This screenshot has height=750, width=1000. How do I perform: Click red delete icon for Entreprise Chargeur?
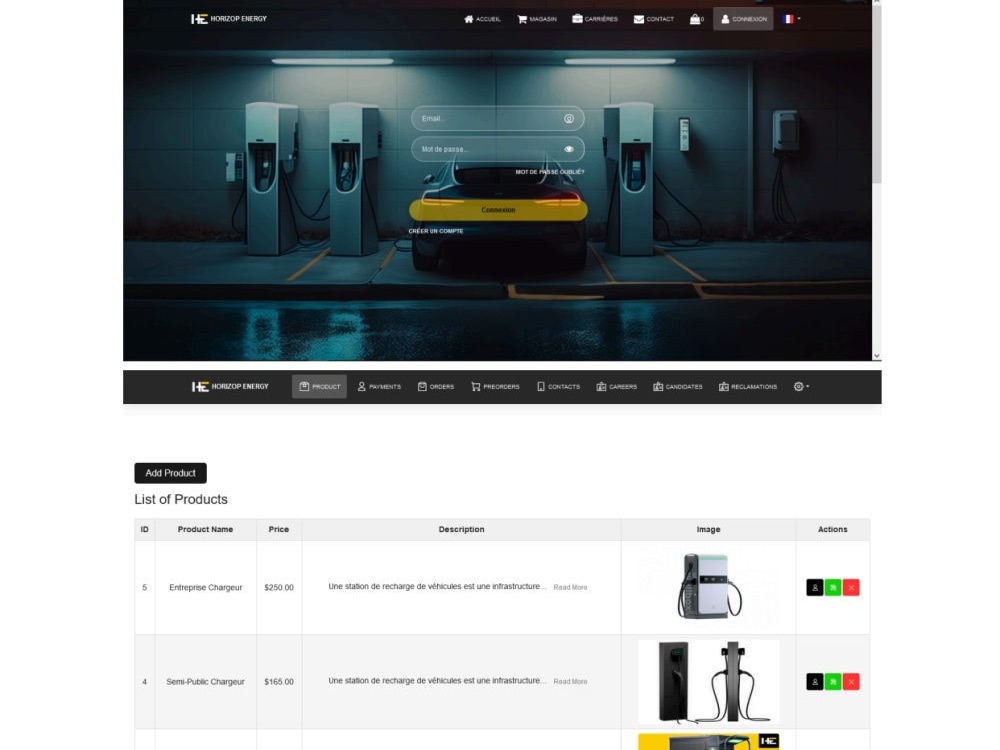(x=851, y=587)
